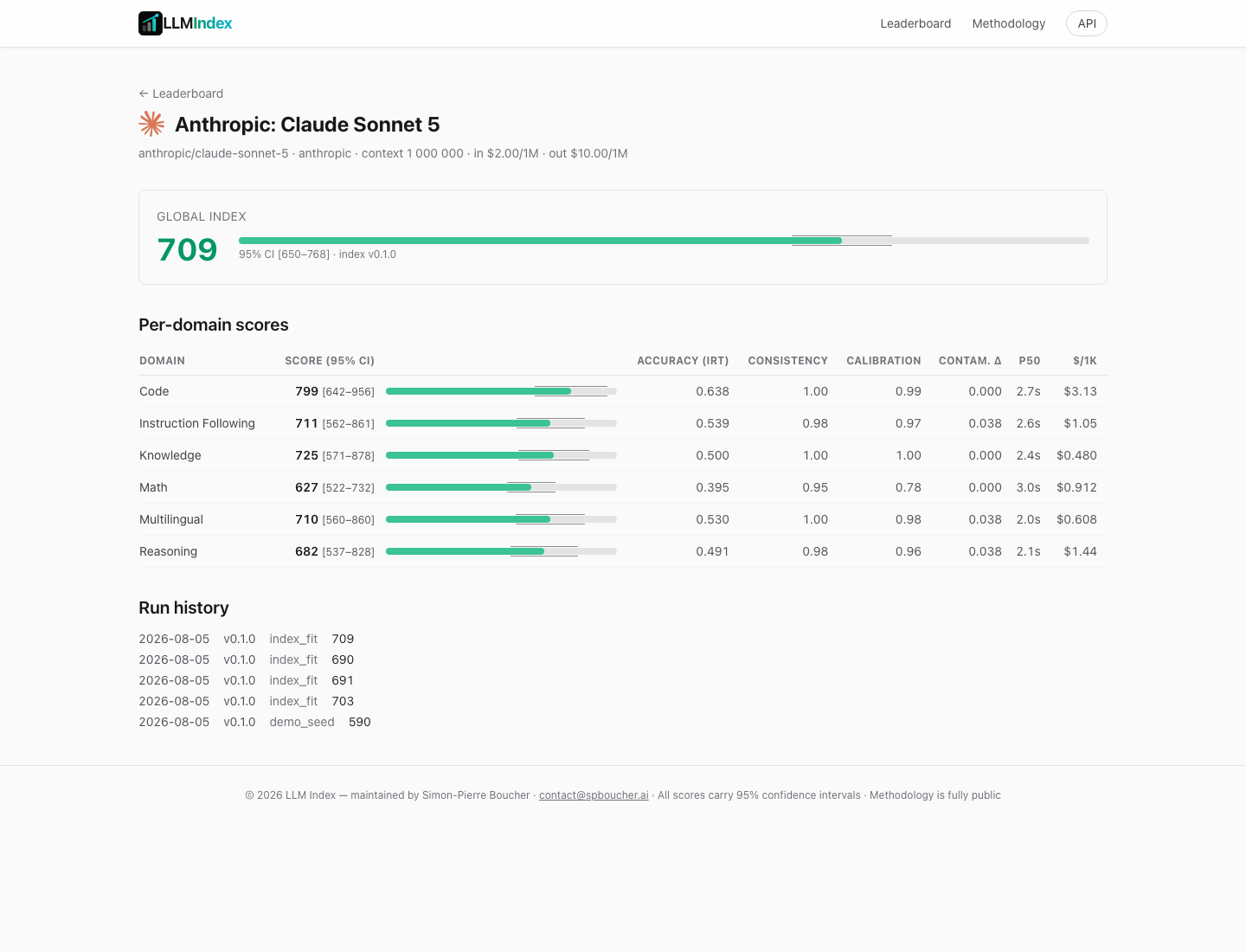This screenshot has height=952, width=1246.
Task: Click the Run history heading
Action: click(183, 608)
